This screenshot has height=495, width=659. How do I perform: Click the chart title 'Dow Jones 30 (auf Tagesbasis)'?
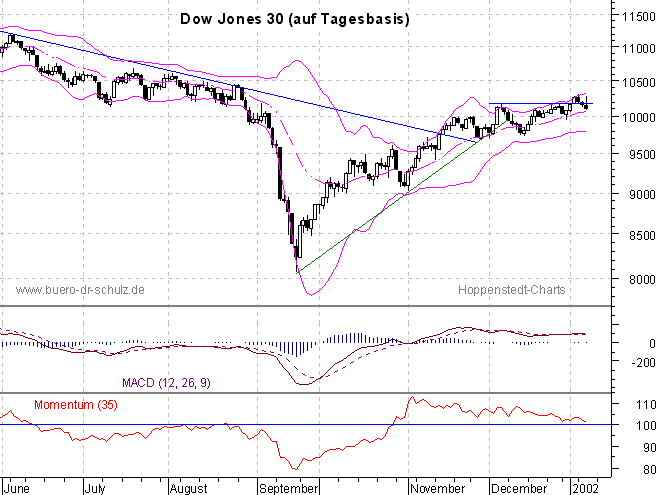[x=295, y=19]
